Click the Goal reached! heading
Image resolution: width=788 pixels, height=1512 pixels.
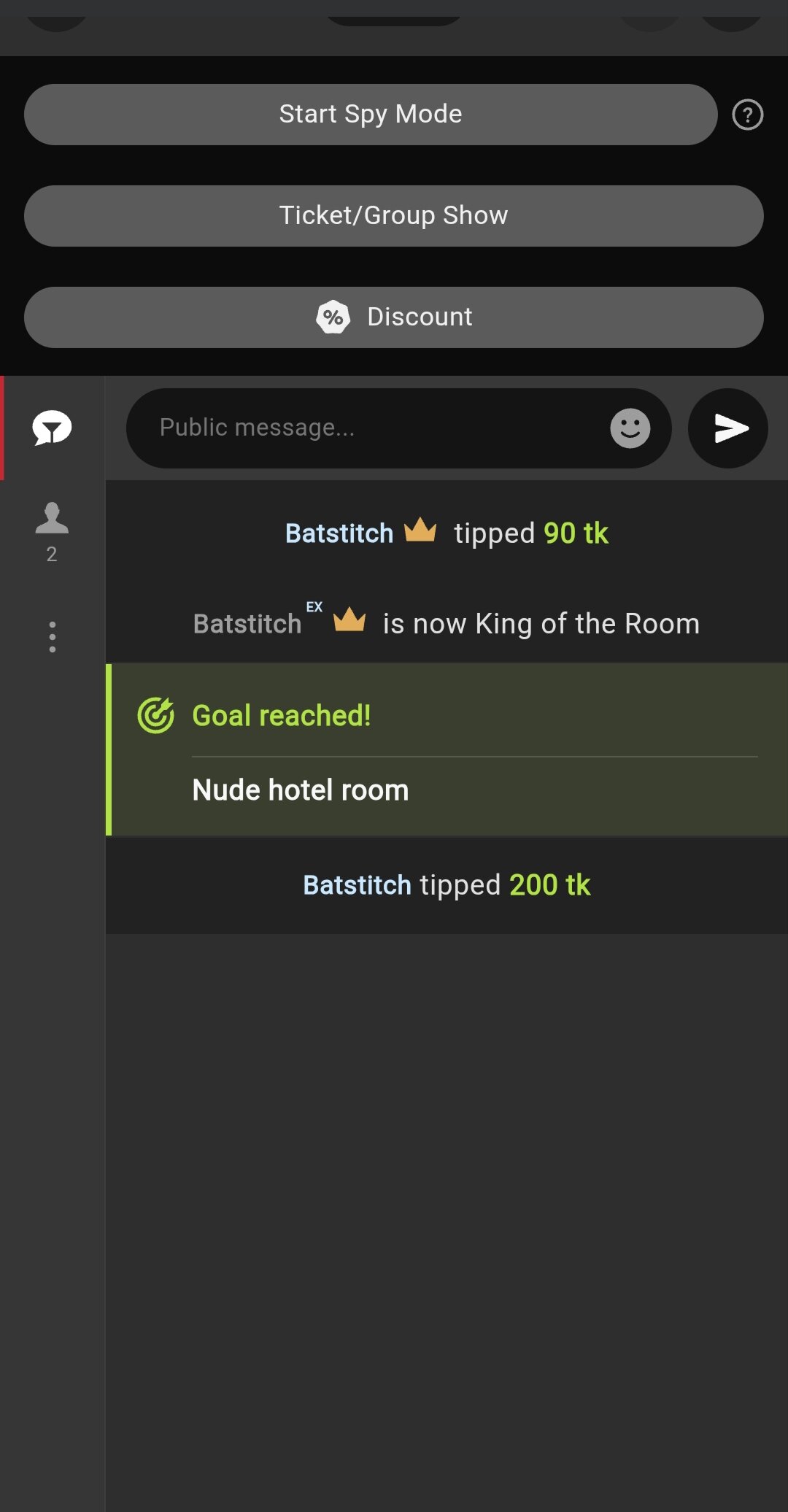click(282, 716)
